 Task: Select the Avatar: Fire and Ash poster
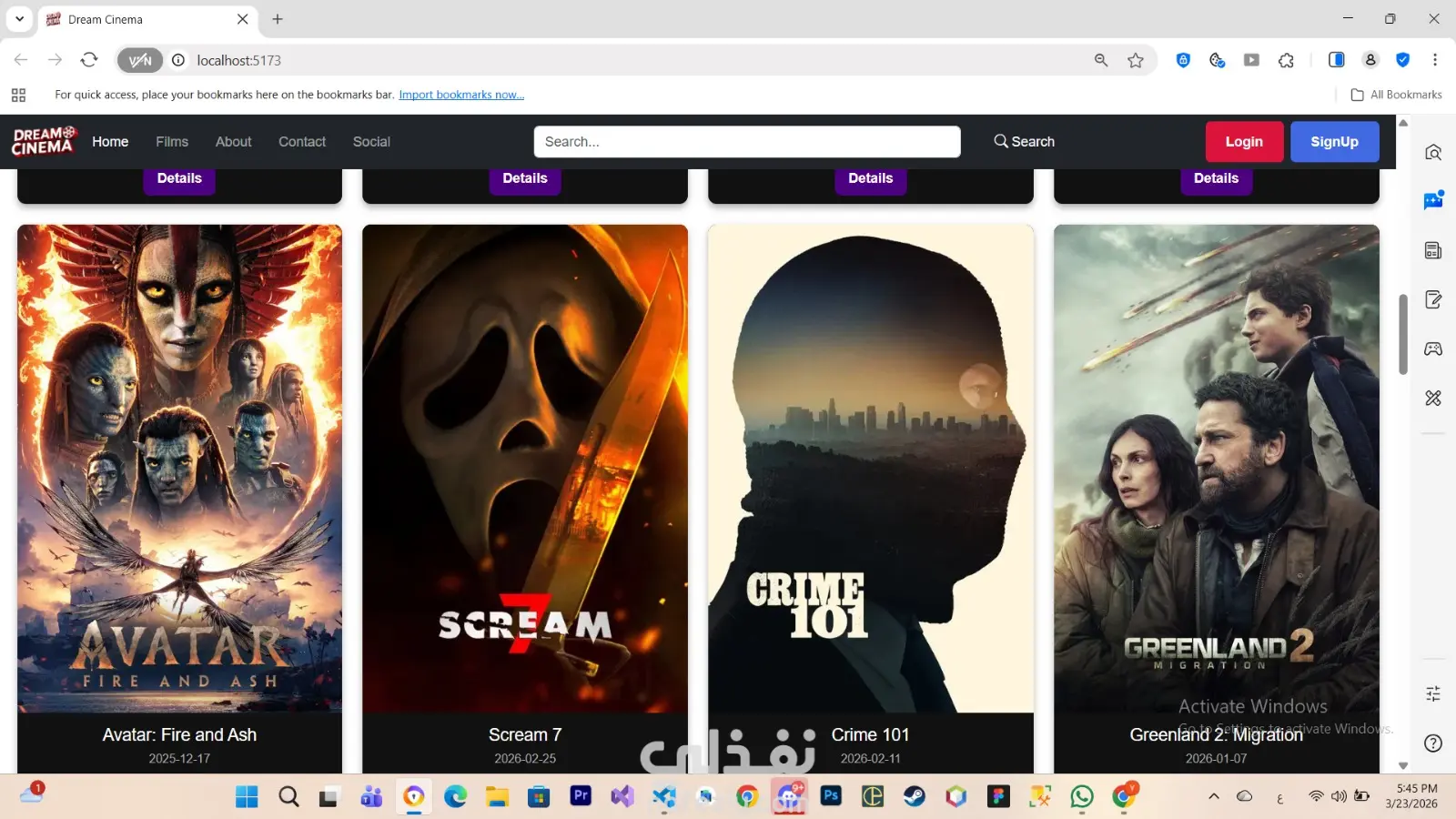(179, 469)
